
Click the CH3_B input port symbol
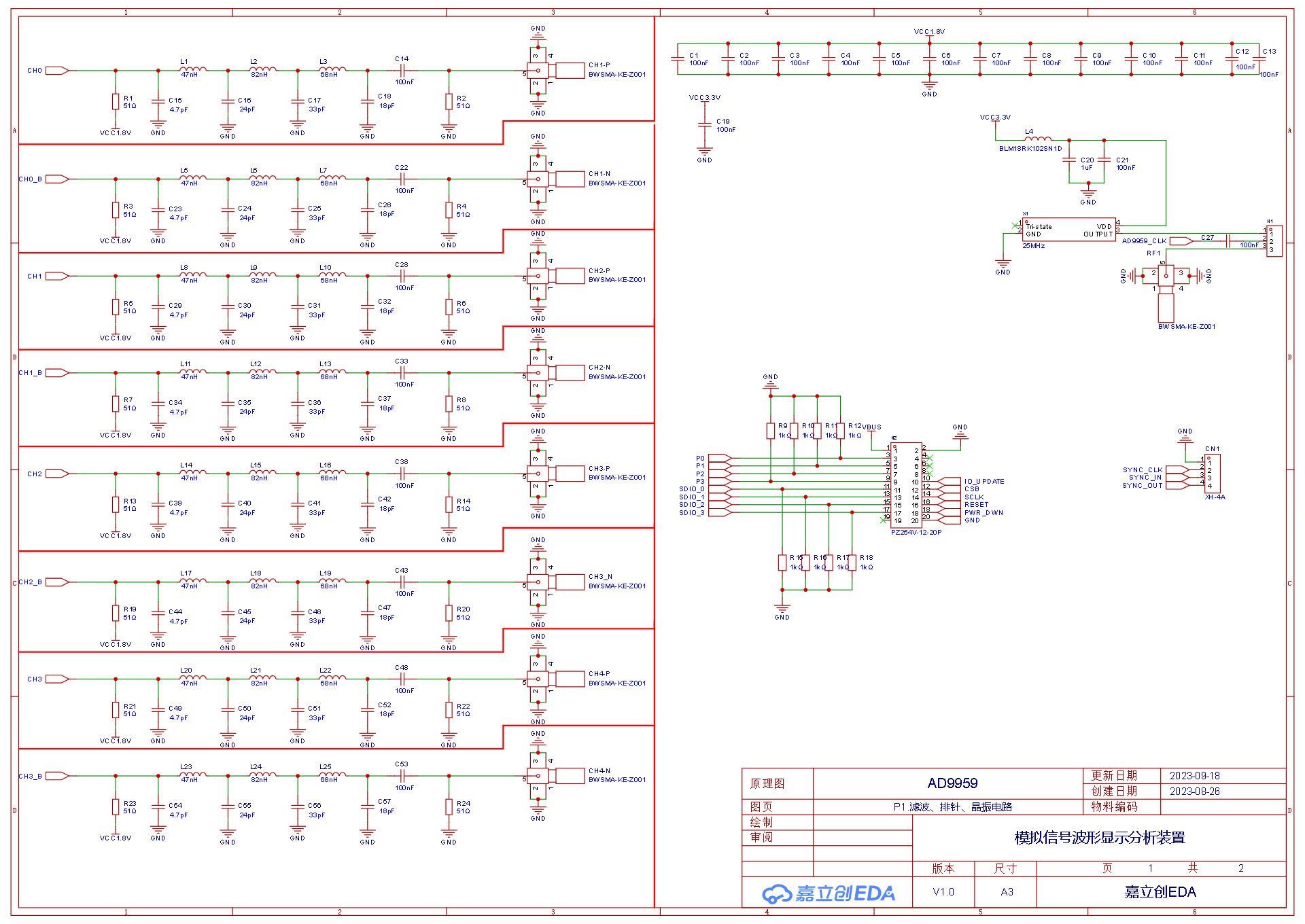point(57,776)
